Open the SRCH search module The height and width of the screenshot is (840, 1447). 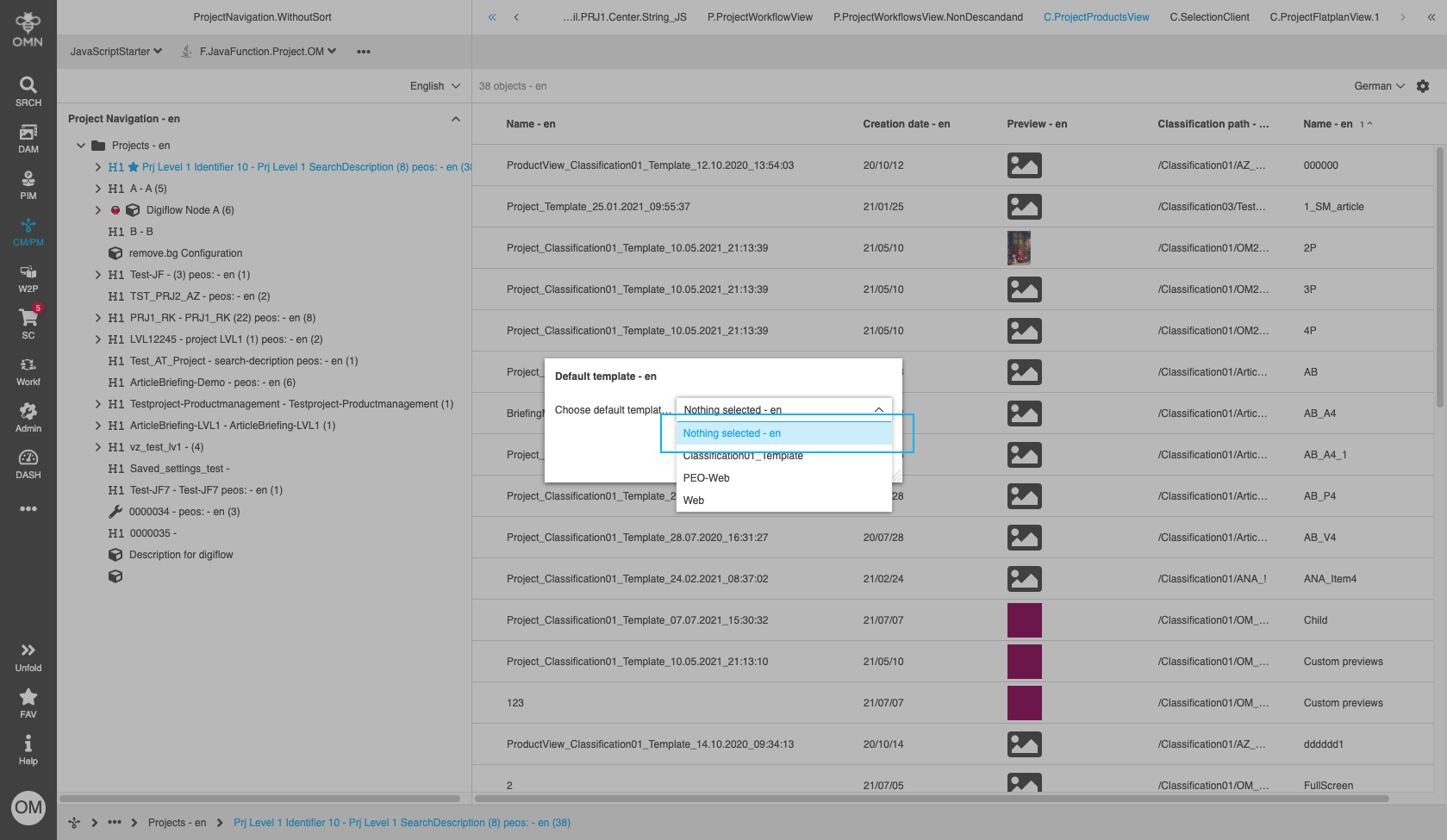tap(28, 91)
